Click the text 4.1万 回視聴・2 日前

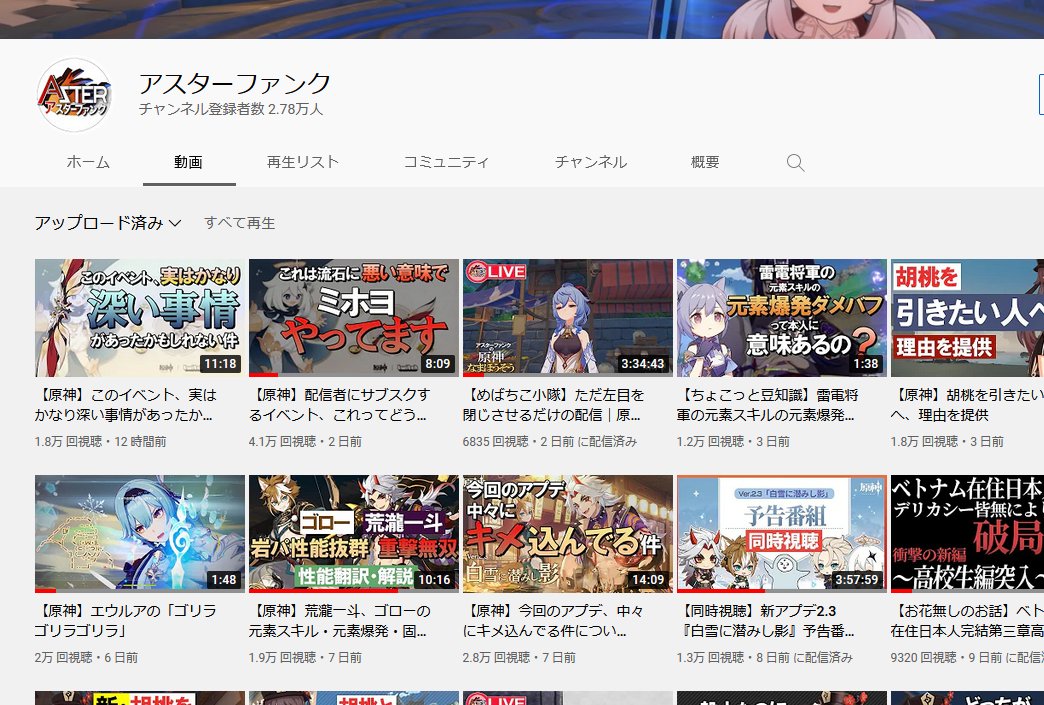[x=306, y=441]
